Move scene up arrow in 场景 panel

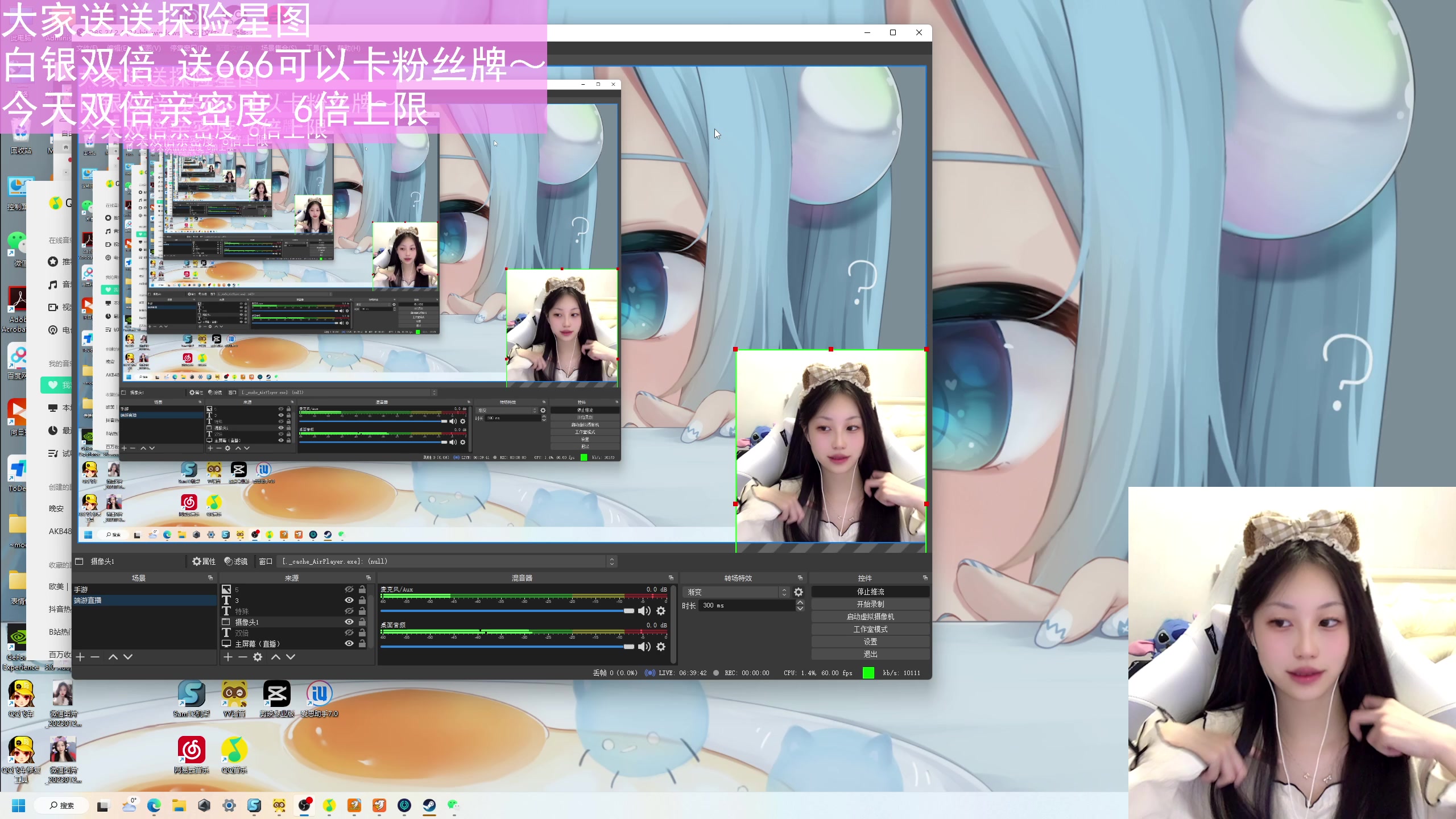[x=113, y=657]
